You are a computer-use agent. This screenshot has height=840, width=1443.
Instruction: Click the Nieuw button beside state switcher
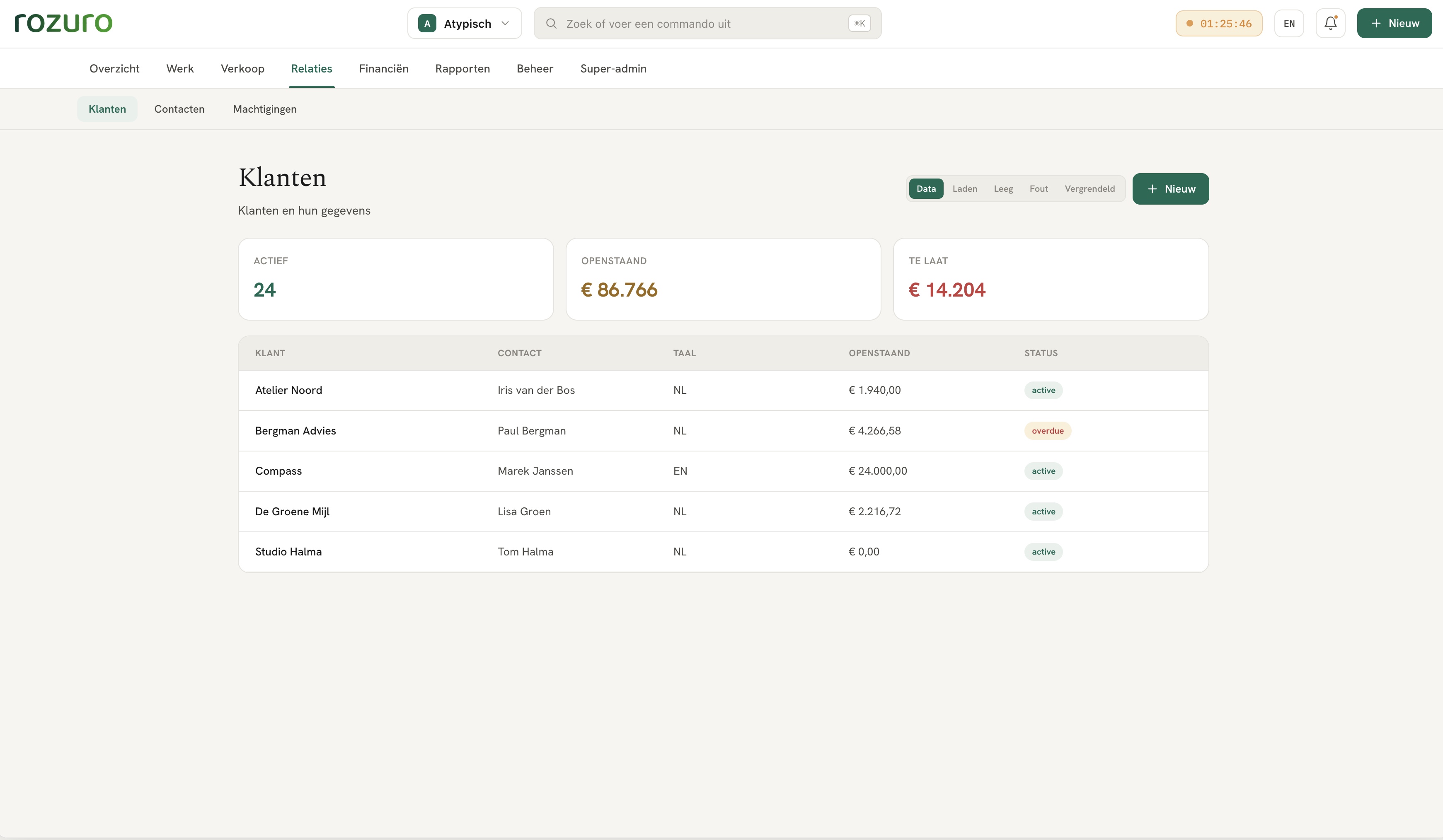click(x=1170, y=189)
